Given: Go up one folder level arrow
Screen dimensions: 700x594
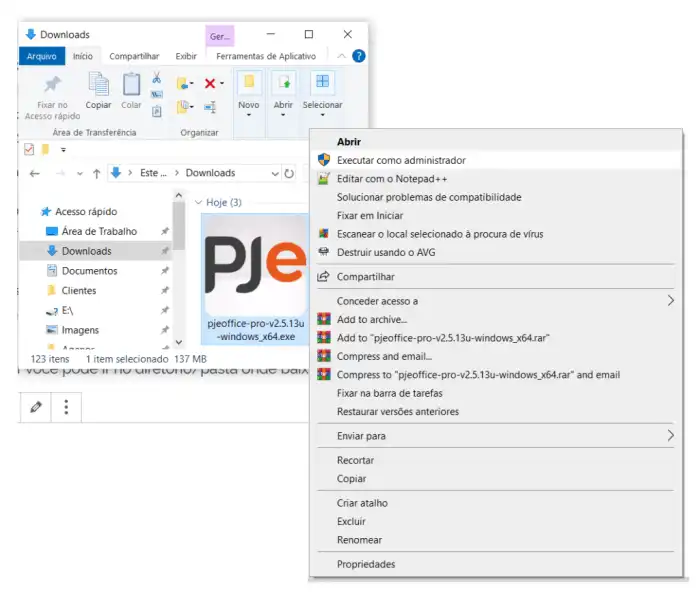Looking at the screenshot, I should tap(96, 174).
